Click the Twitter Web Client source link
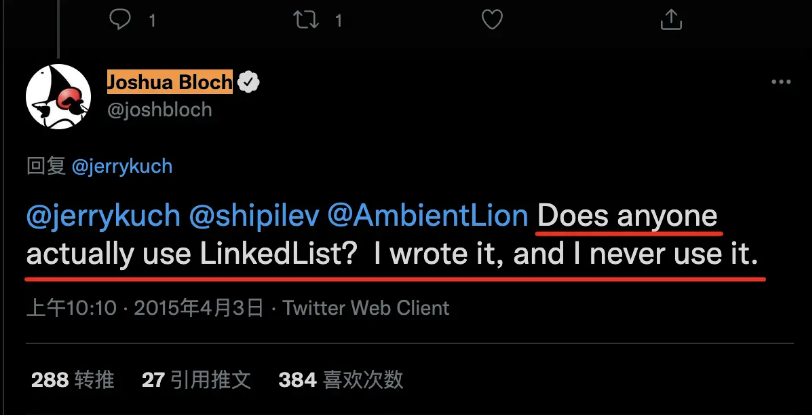812x415 pixels. coord(366,308)
